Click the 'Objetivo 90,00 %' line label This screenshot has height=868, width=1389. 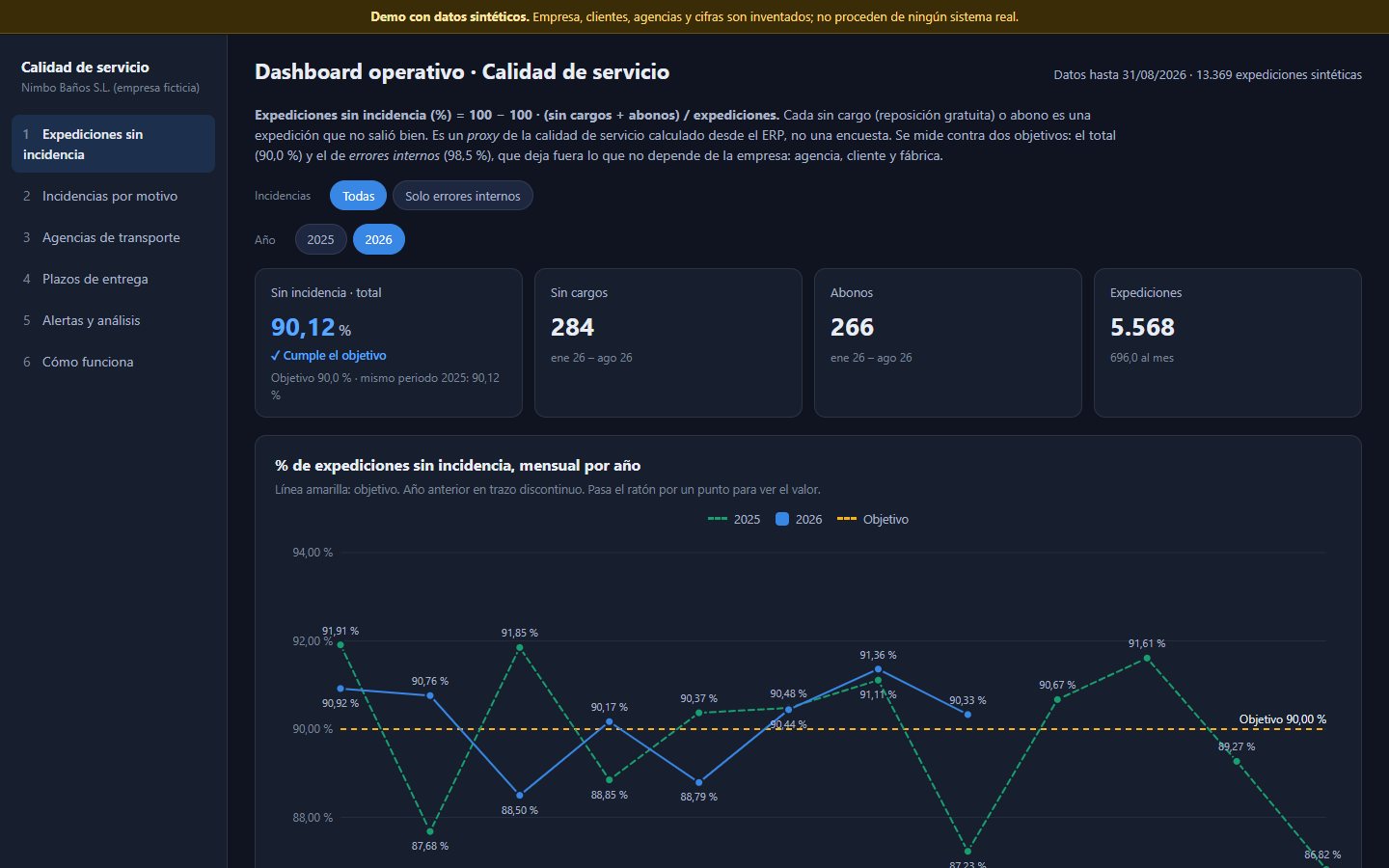(1282, 719)
